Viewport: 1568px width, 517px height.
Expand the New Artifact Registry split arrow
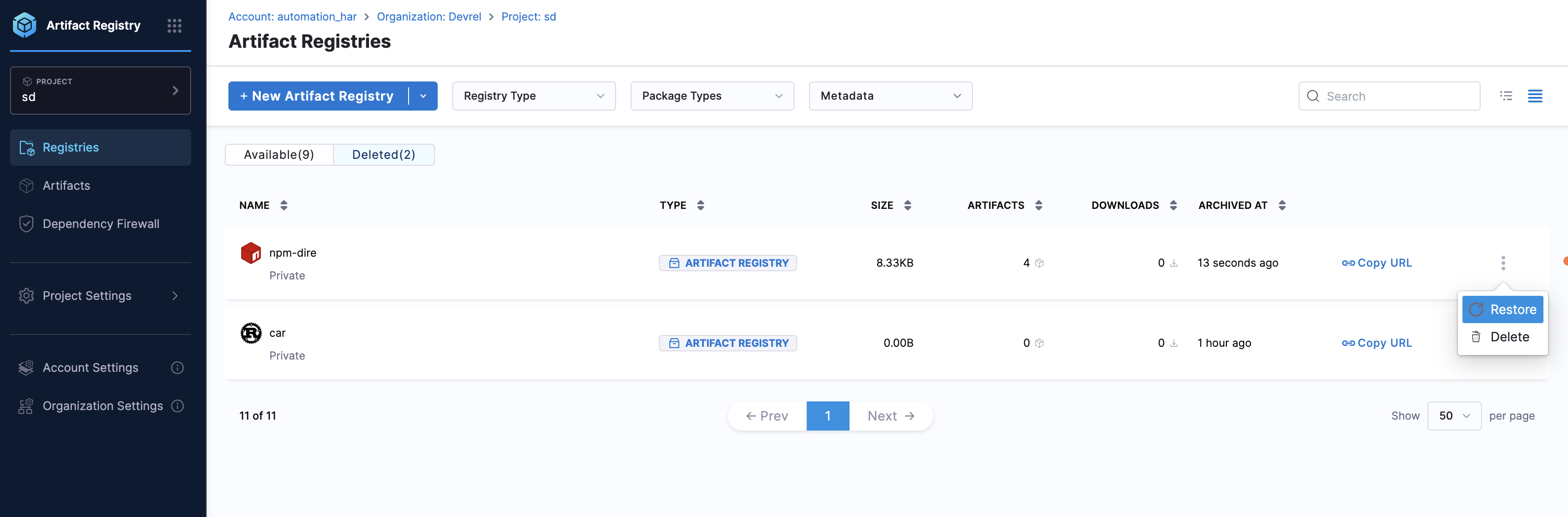point(423,96)
